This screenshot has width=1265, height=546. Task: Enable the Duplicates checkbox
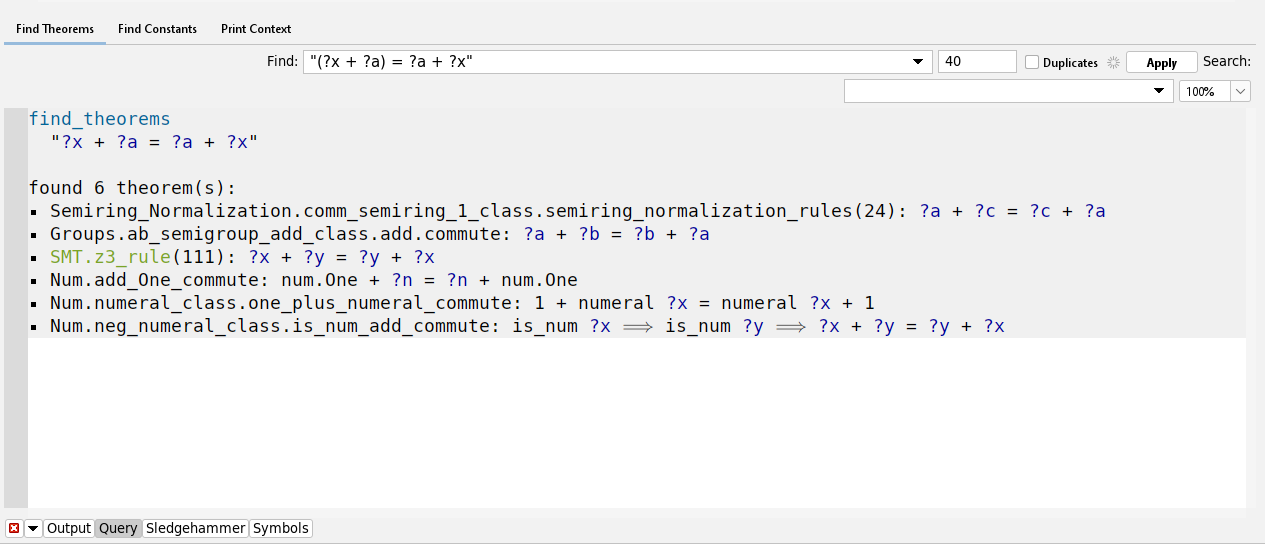(x=1032, y=62)
